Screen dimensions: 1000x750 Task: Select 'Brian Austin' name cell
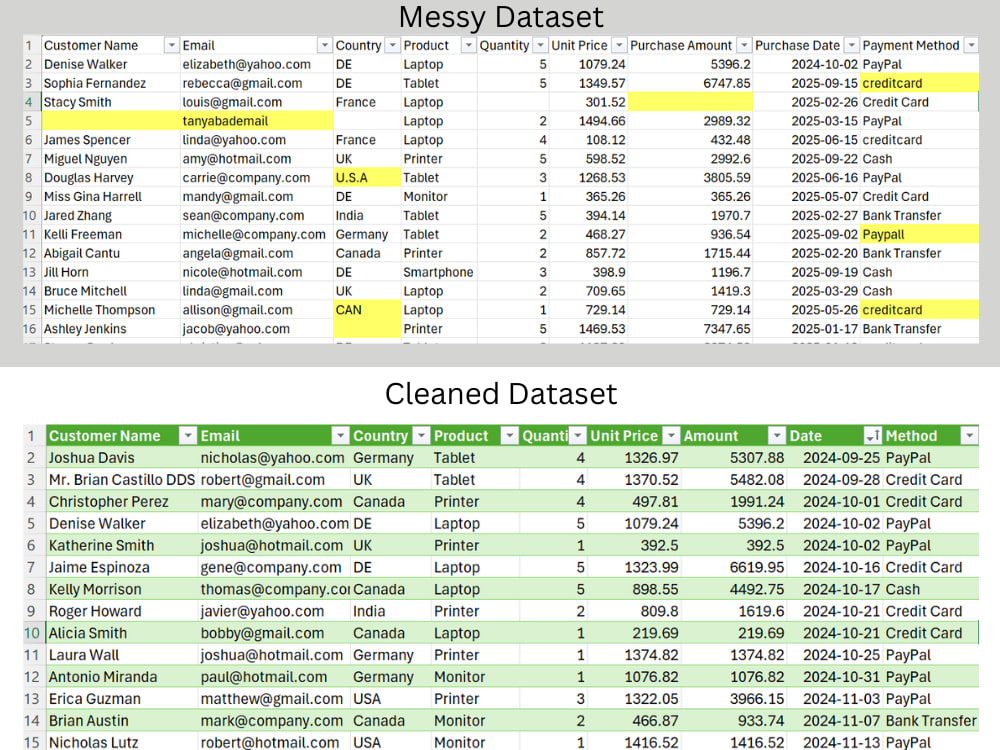[x=121, y=721]
